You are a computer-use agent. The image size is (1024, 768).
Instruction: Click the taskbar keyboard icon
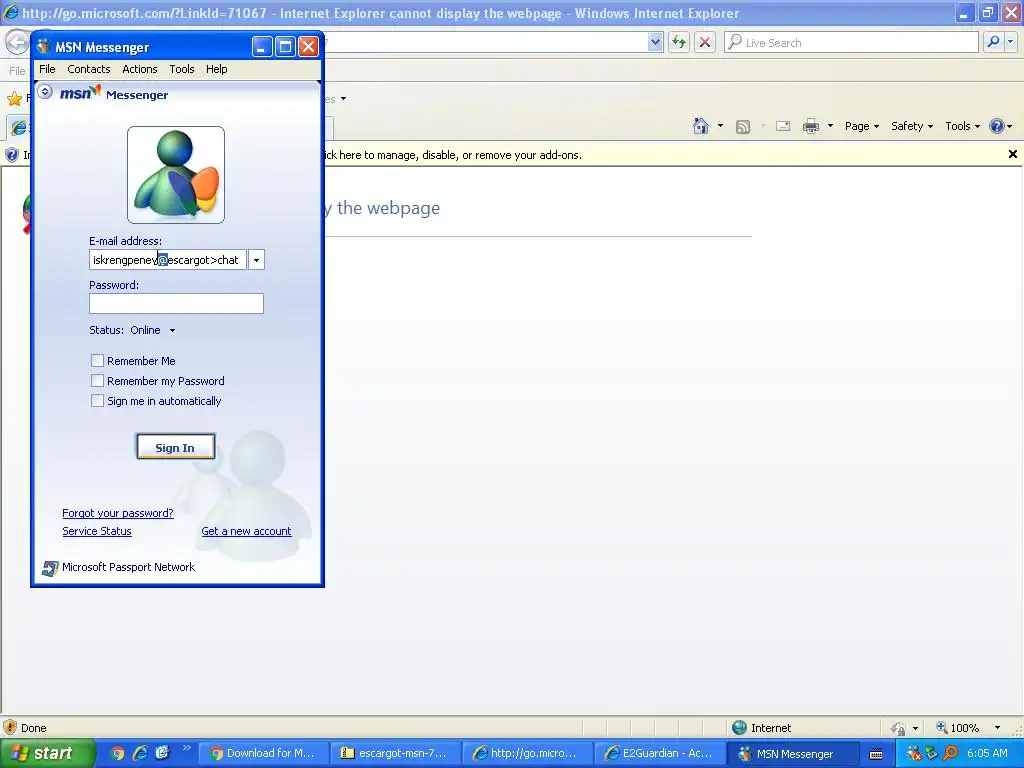click(x=876, y=754)
